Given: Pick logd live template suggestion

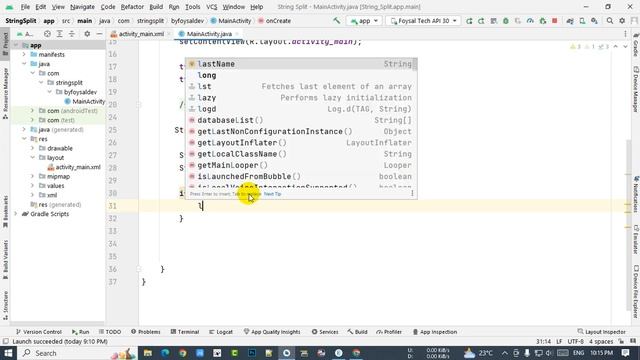Looking at the screenshot, I should pyautogui.click(x=301, y=109).
